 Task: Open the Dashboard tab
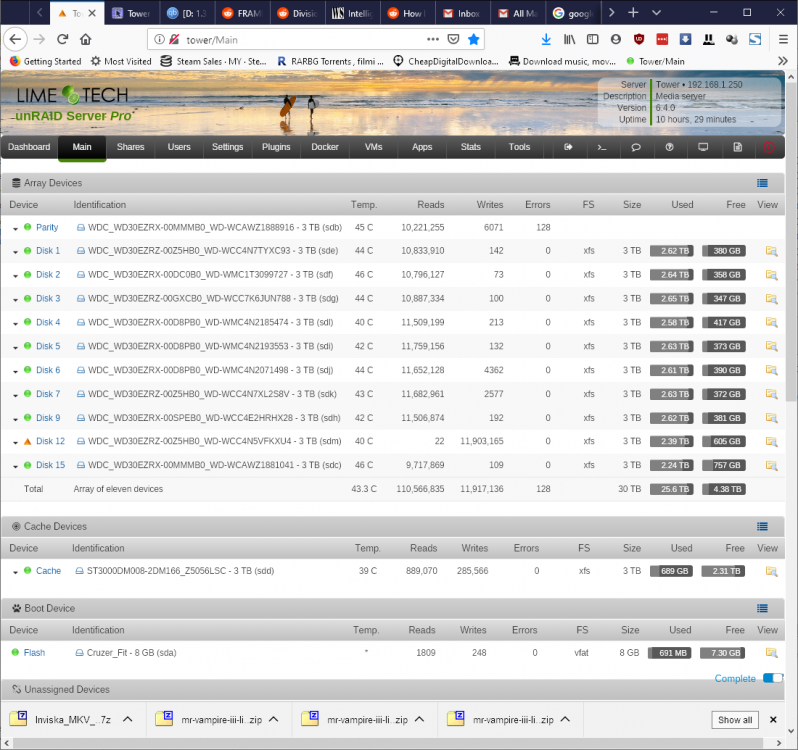pyautogui.click(x=29, y=147)
